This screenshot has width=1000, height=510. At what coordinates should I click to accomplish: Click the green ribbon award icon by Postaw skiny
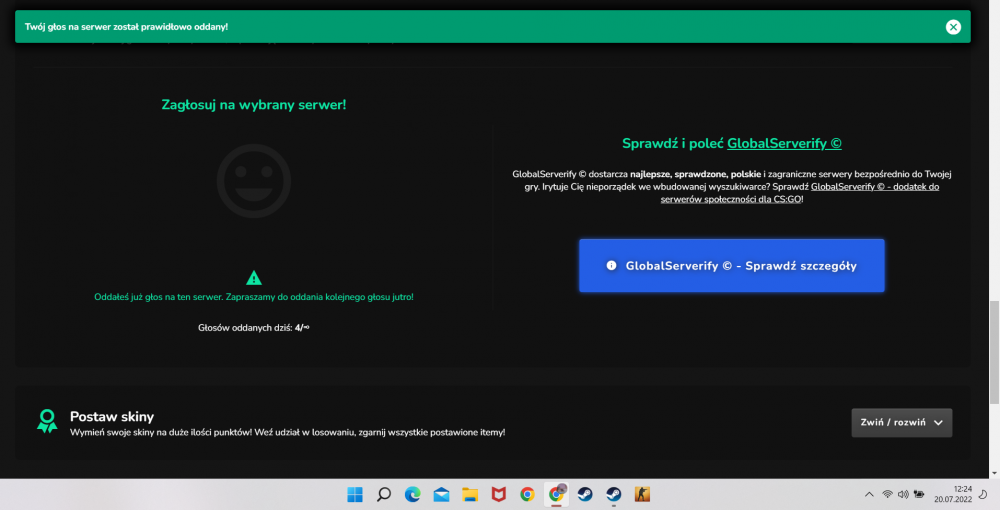click(x=47, y=421)
